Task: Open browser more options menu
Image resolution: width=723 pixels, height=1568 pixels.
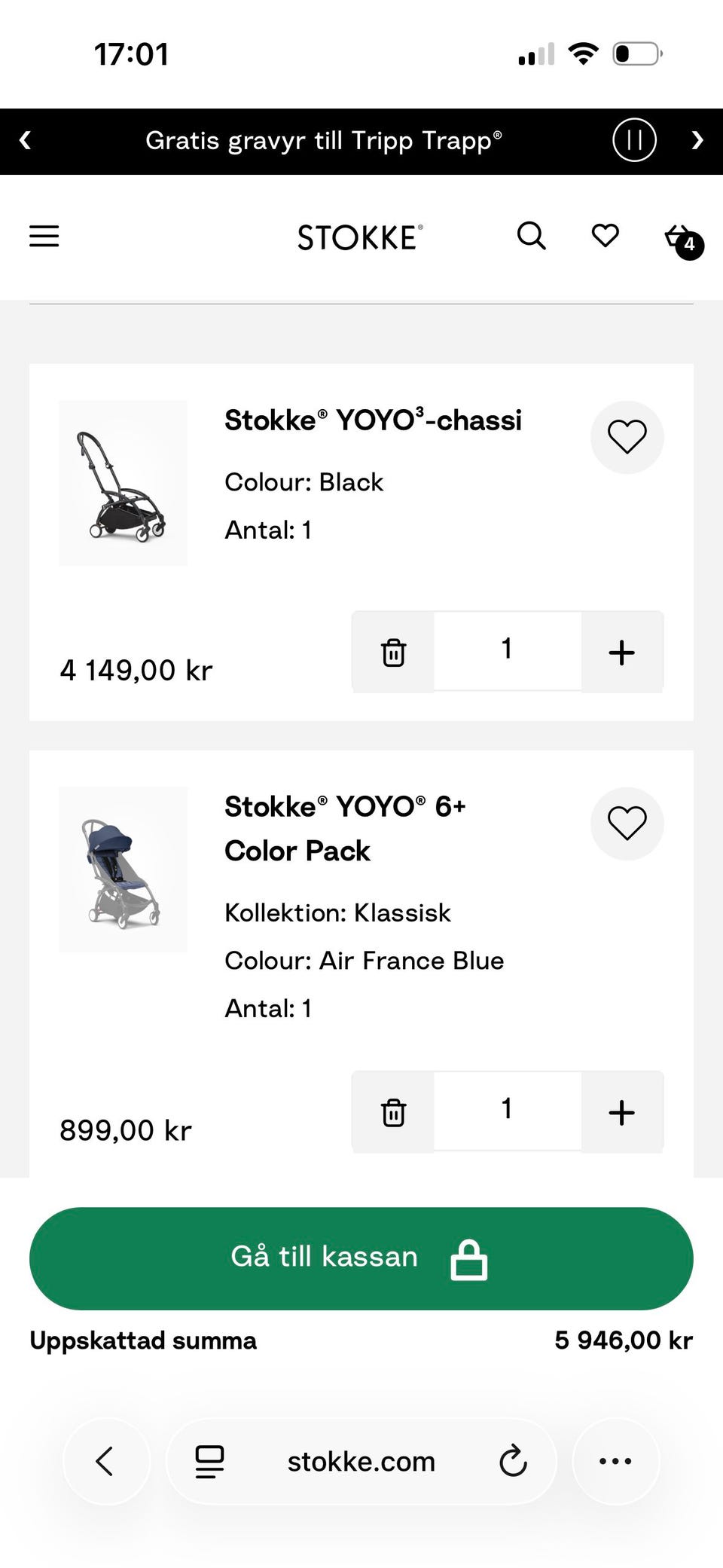Action: coord(615,1461)
